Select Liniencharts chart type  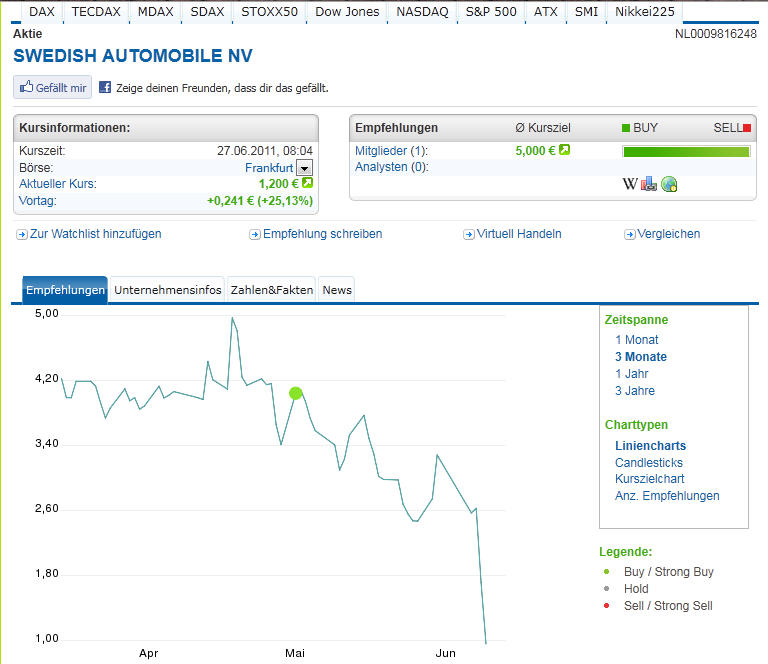tap(650, 446)
